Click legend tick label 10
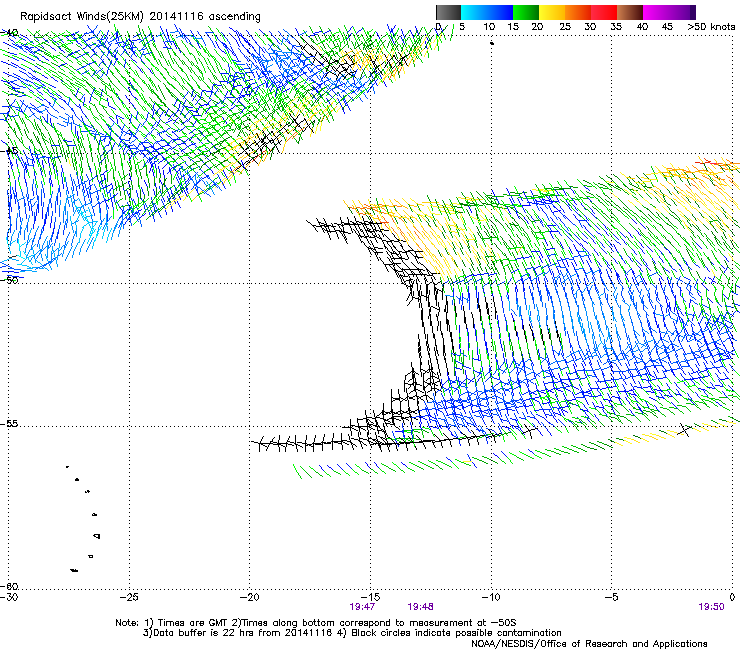The width and height of the screenshot is (740, 650). click(489, 27)
